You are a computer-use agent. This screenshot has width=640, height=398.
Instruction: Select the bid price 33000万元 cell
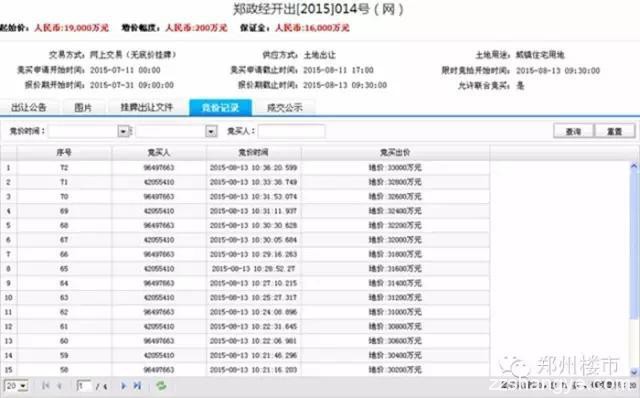click(395, 168)
